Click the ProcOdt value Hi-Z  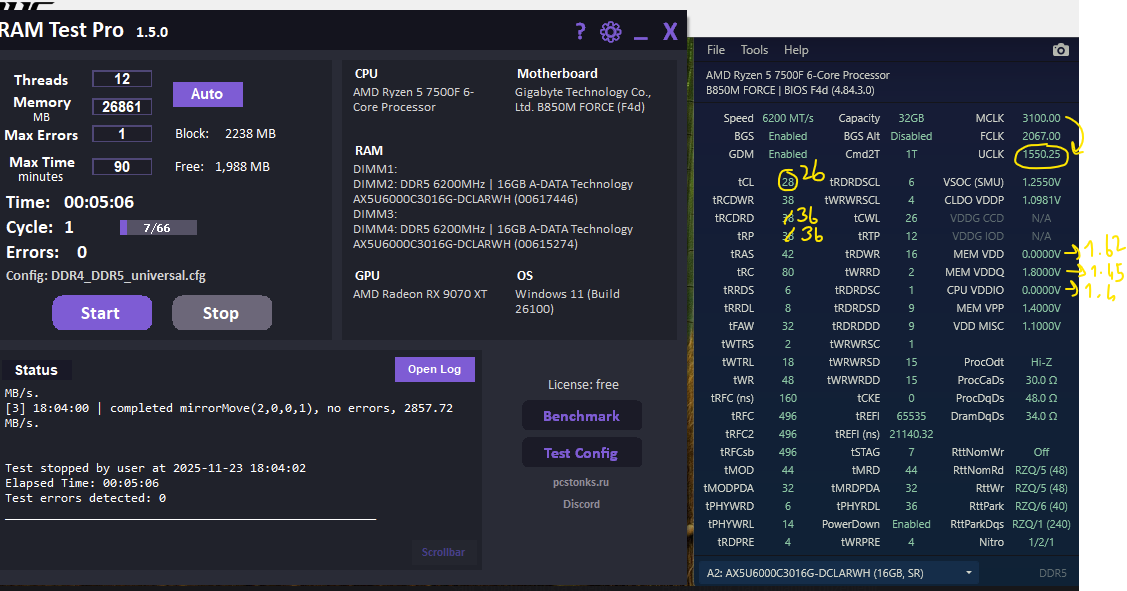(1041, 362)
